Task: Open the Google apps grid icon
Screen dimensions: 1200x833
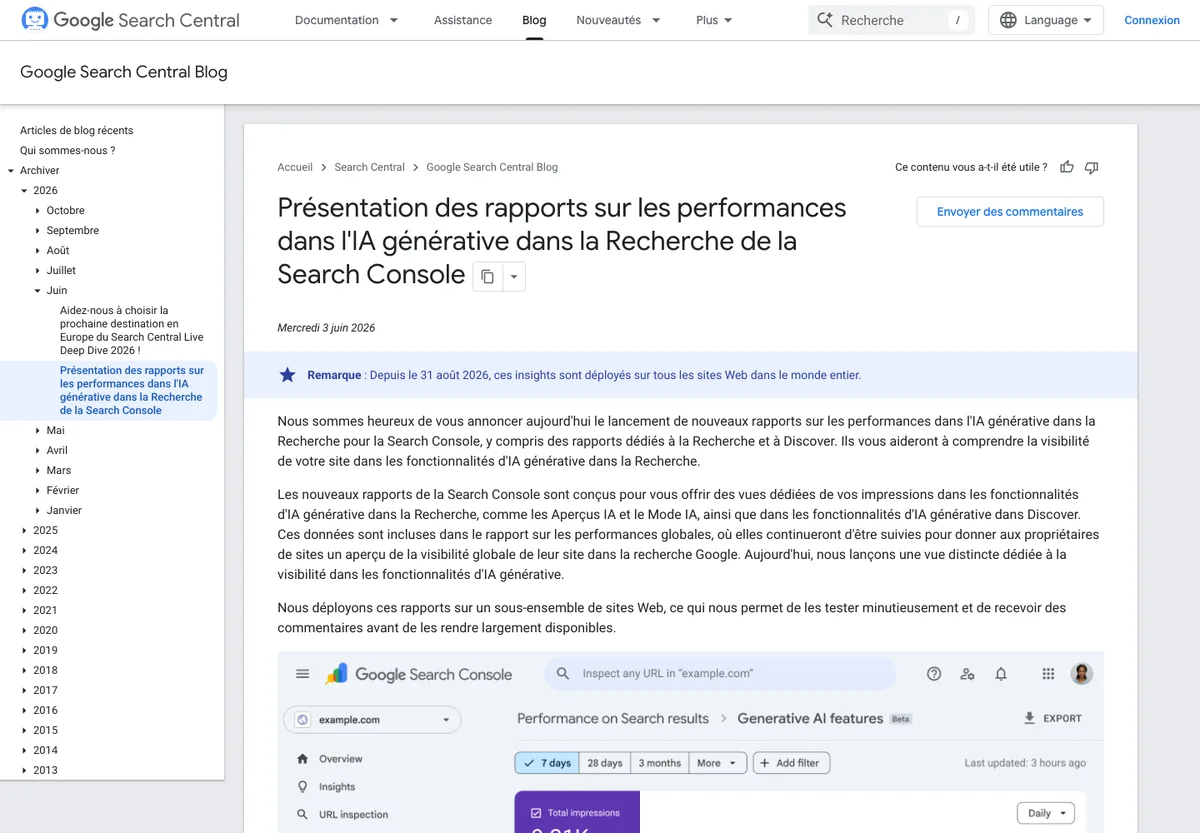Action: (1048, 674)
